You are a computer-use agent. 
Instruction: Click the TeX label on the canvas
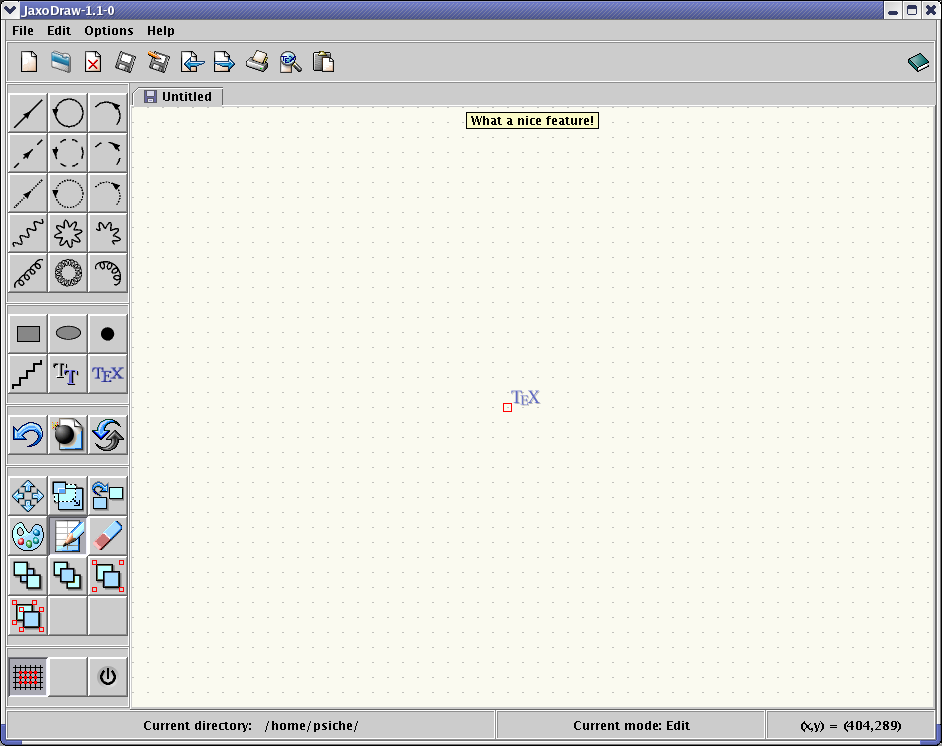(526, 398)
